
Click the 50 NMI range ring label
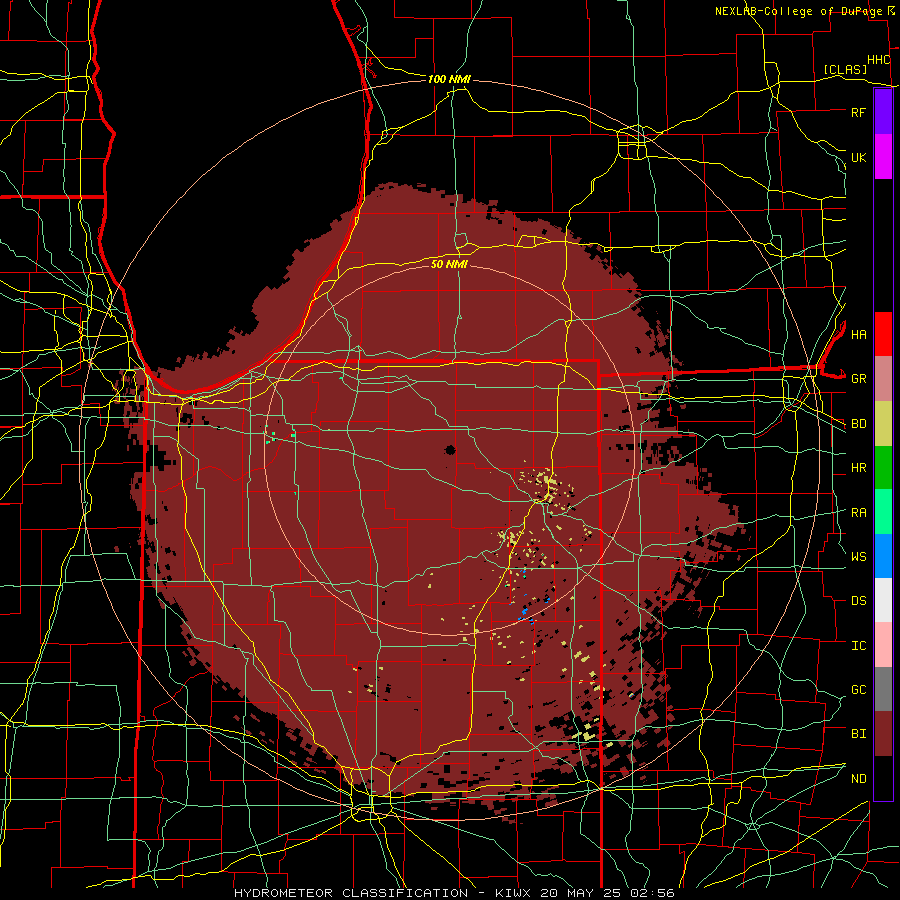(x=449, y=264)
